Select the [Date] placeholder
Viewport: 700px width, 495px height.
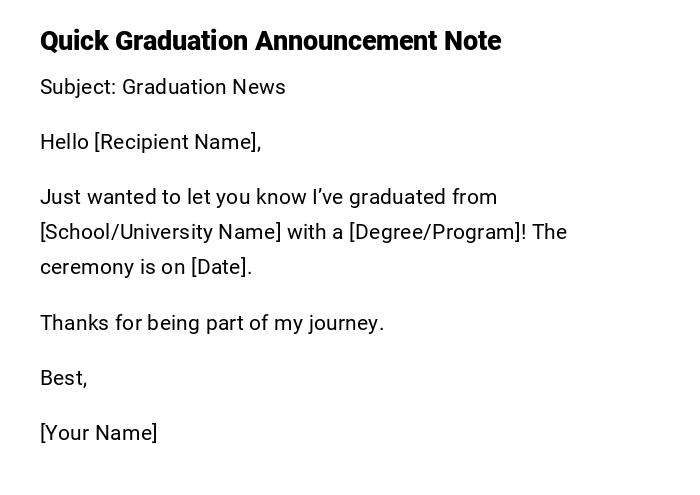tap(221, 267)
